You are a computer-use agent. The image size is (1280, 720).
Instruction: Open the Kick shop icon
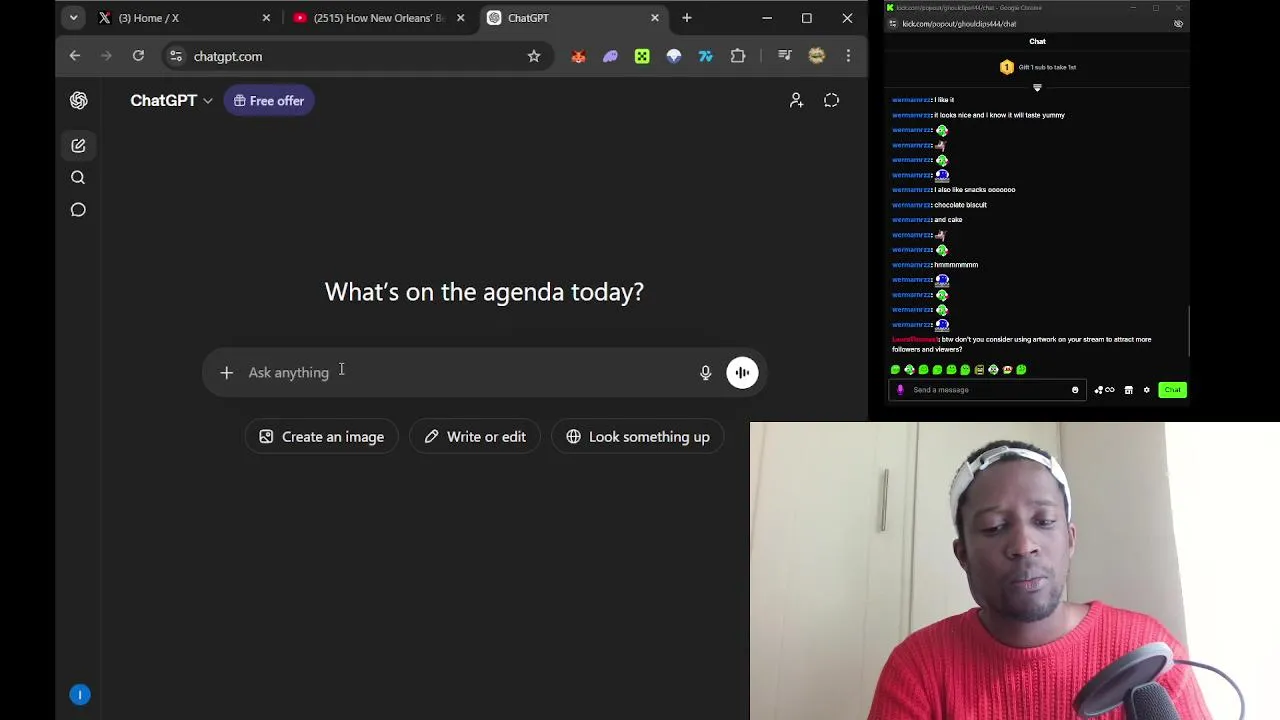[x=1128, y=390]
